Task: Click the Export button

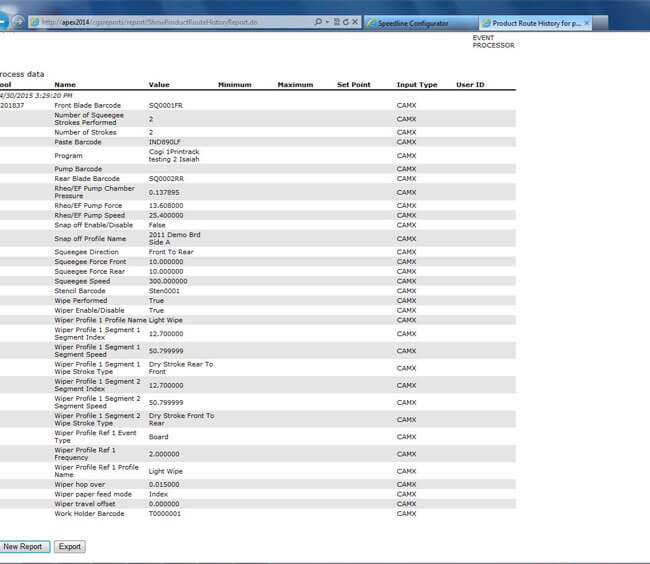Action: [x=70, y=547]
